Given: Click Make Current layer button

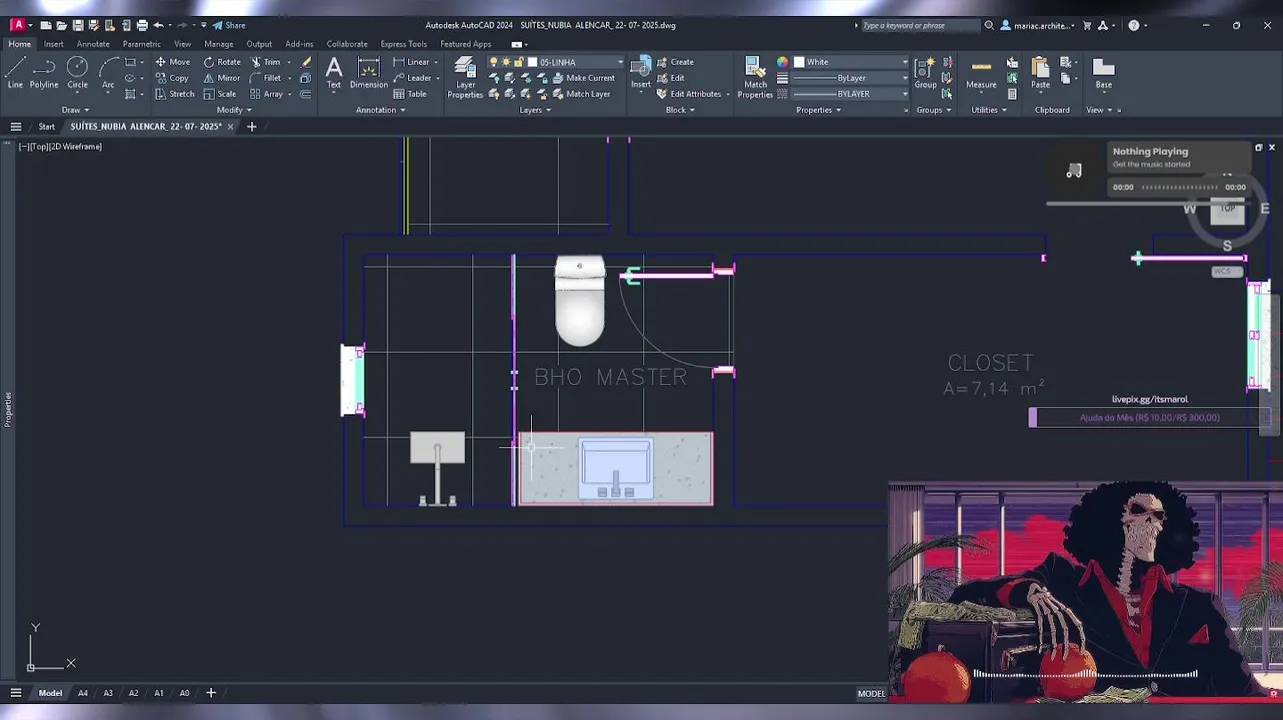Looking at the screenshot, I should [x=582, y=78].
